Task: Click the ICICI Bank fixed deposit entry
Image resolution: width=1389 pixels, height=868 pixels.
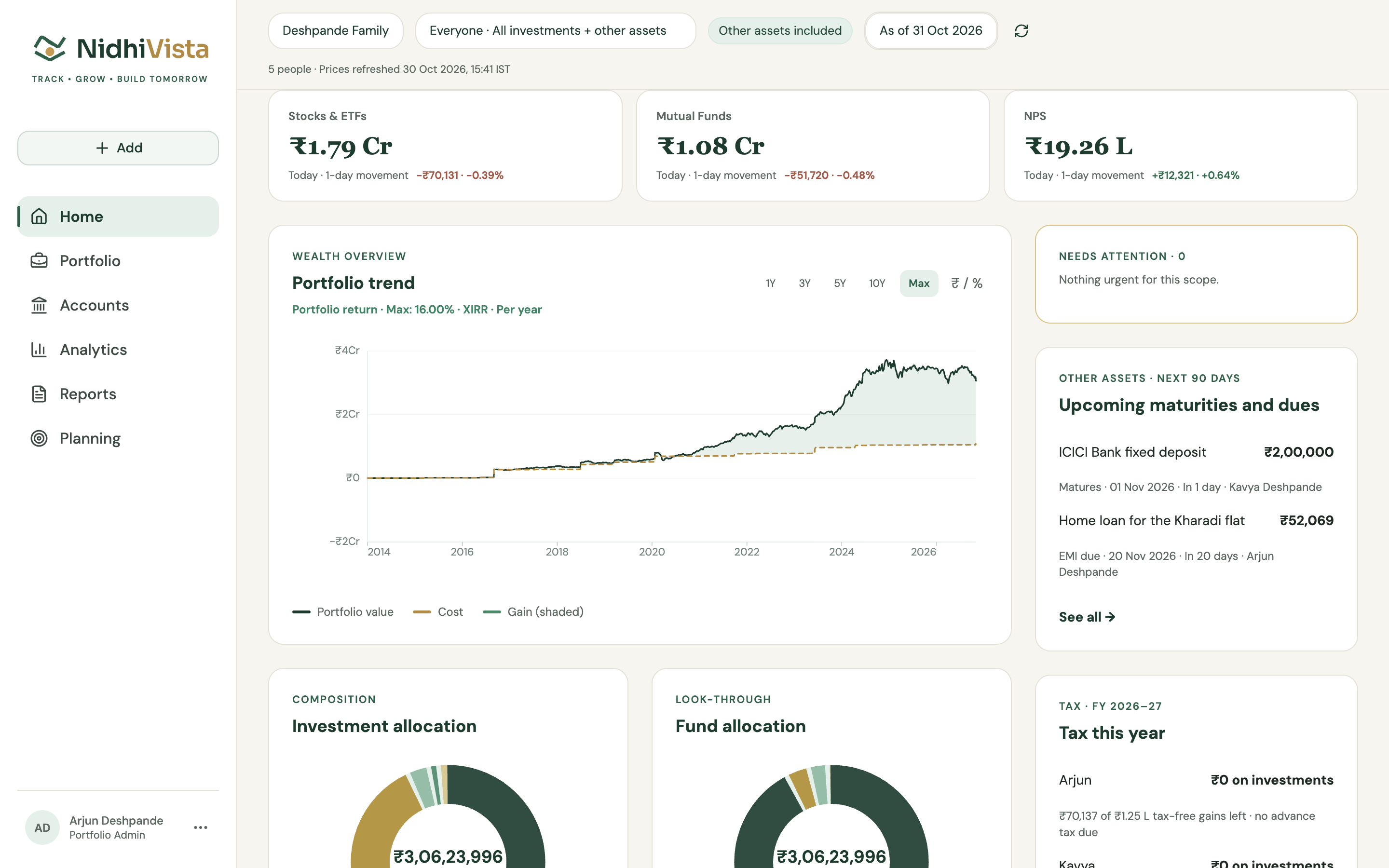Action: pyautogui.click(x=1196, y=469)
